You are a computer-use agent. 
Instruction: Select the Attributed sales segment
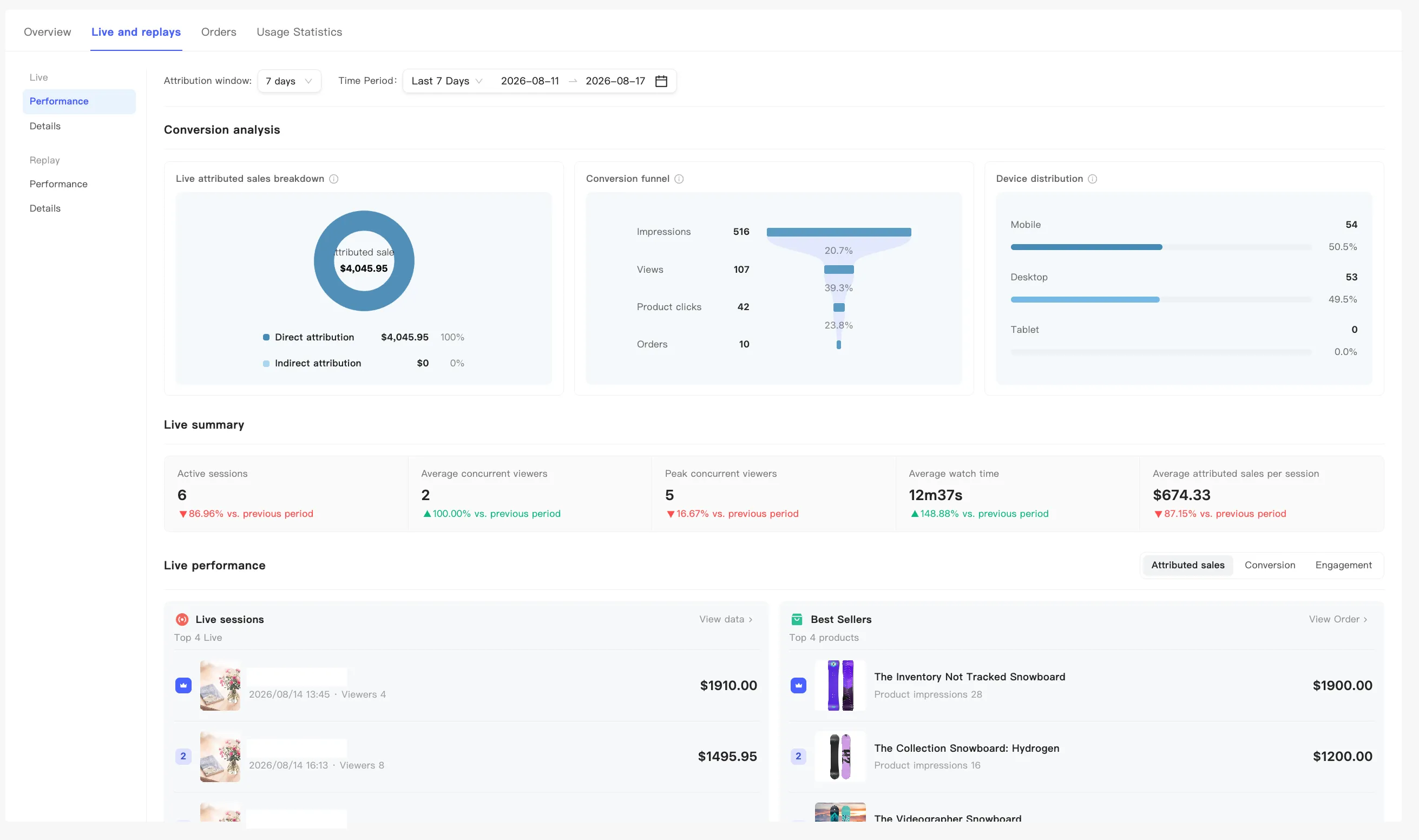pyautogui.click(x=1187, y=565)
